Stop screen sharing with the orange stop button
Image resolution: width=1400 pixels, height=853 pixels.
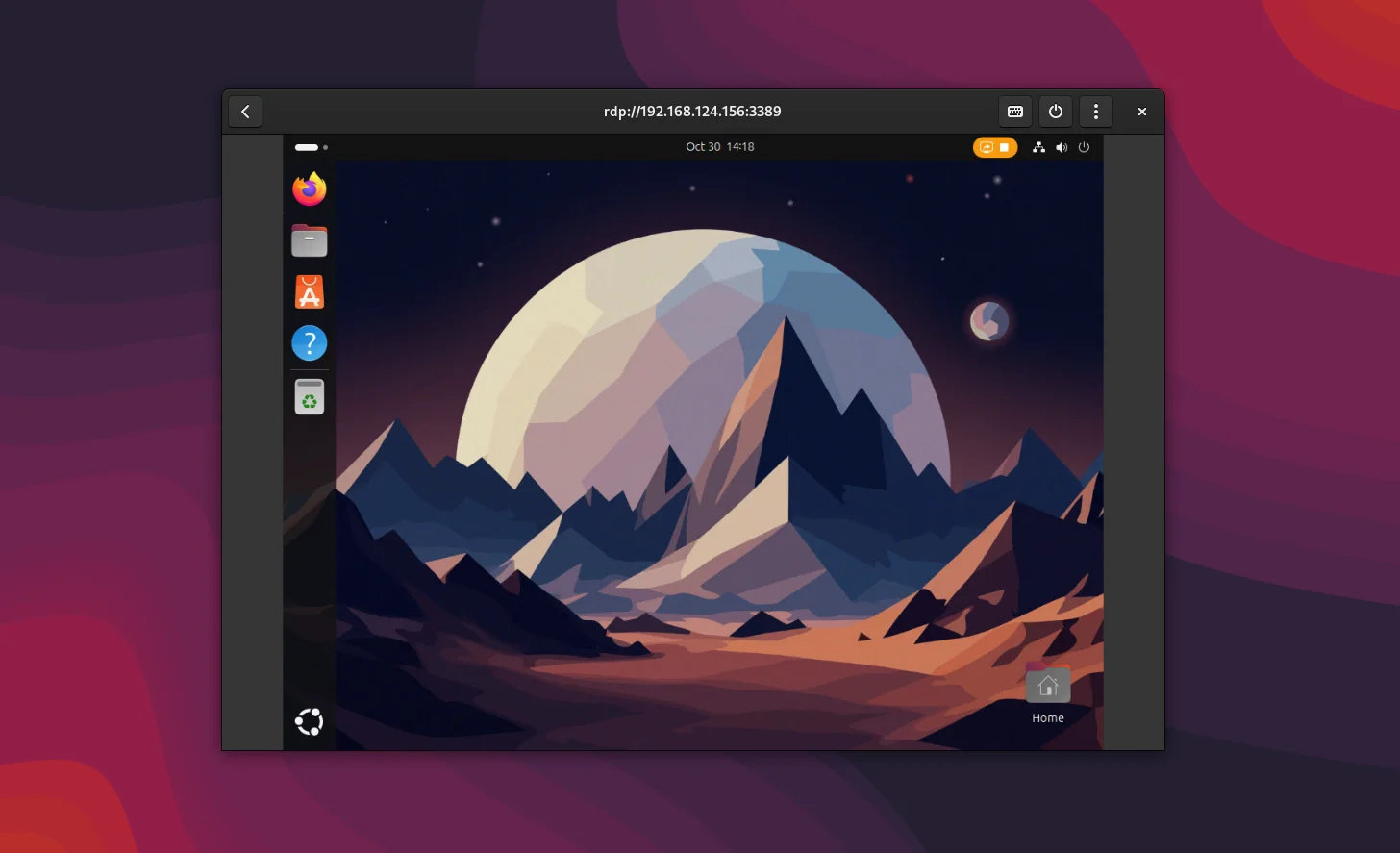[1003, 147]
